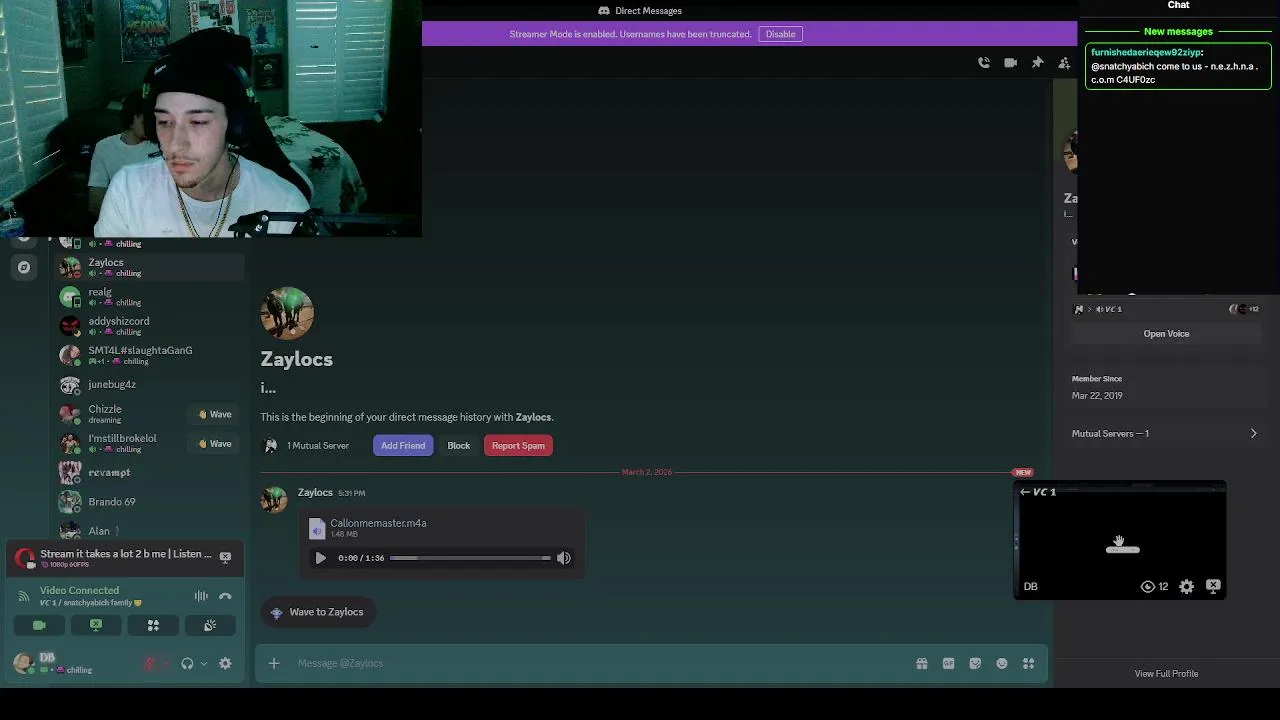The width and height of the screenshot is (1280, 720).
Task: Click Video Connected status text
Action: 79,591
